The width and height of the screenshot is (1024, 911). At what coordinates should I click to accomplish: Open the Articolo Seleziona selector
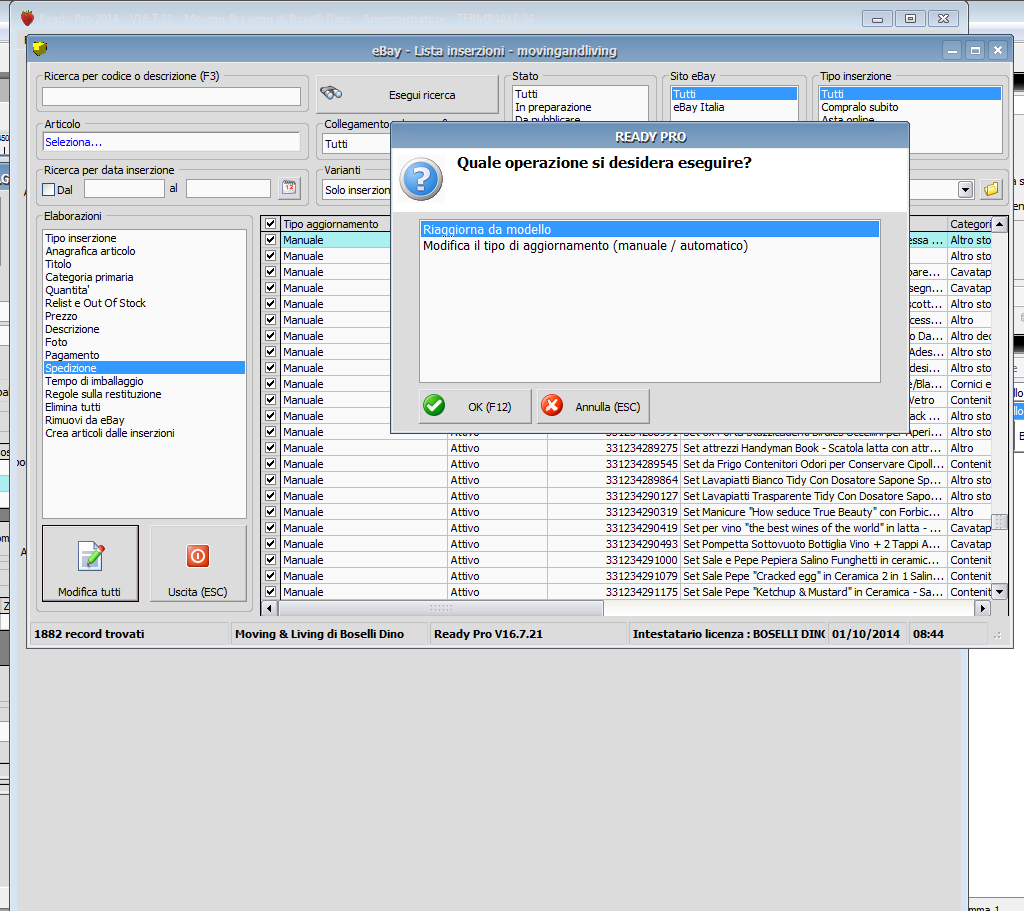(171, 142)
